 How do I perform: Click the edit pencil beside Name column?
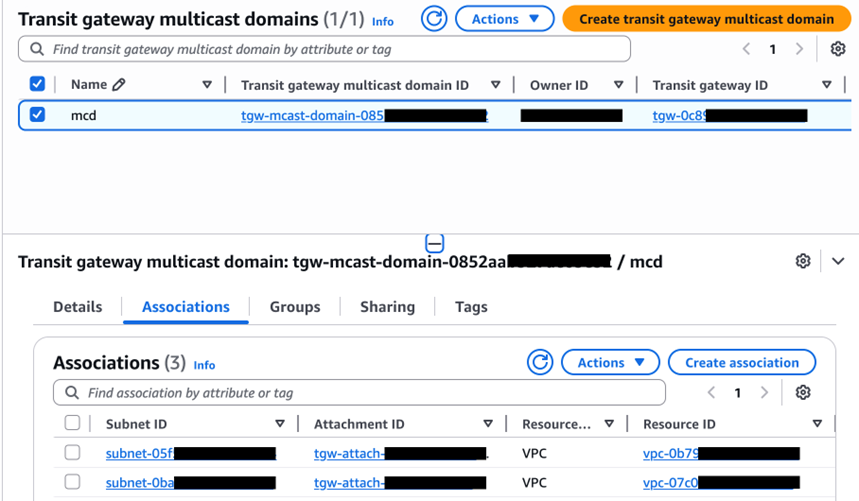119,85
